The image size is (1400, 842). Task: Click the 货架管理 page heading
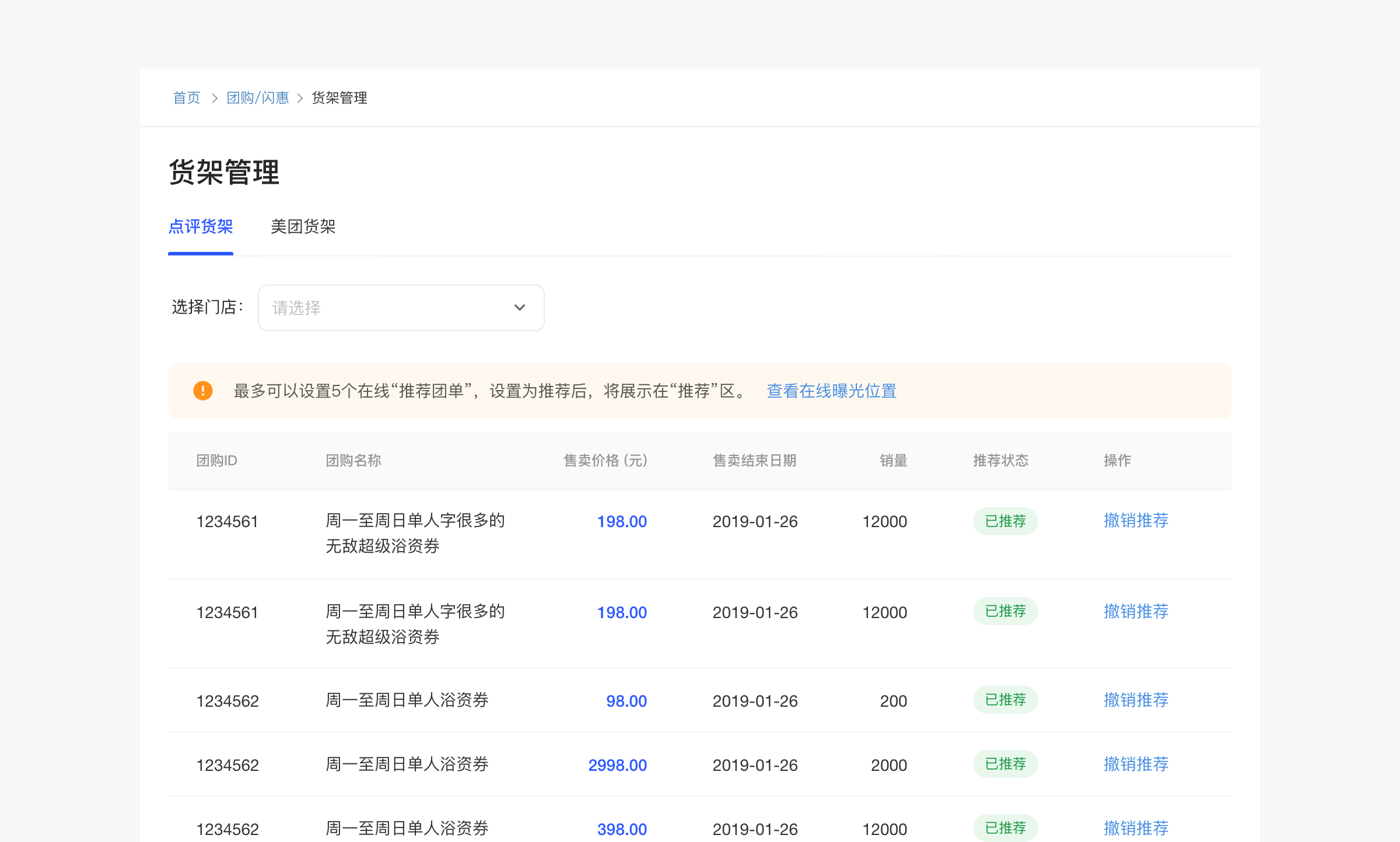pos(224,173)
